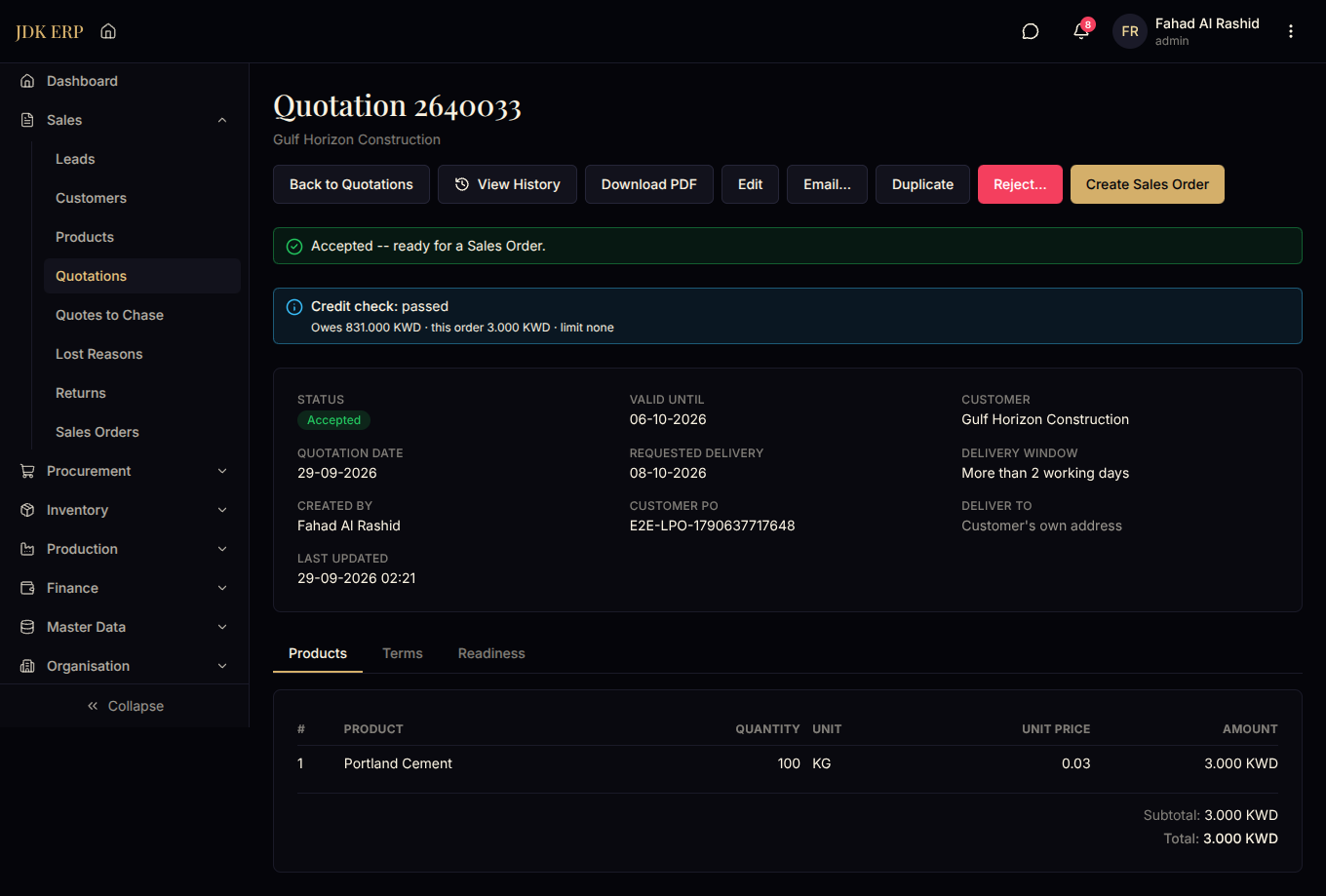
Task: Expand the Procurement section chevron
Action: (x=222, y=471)
